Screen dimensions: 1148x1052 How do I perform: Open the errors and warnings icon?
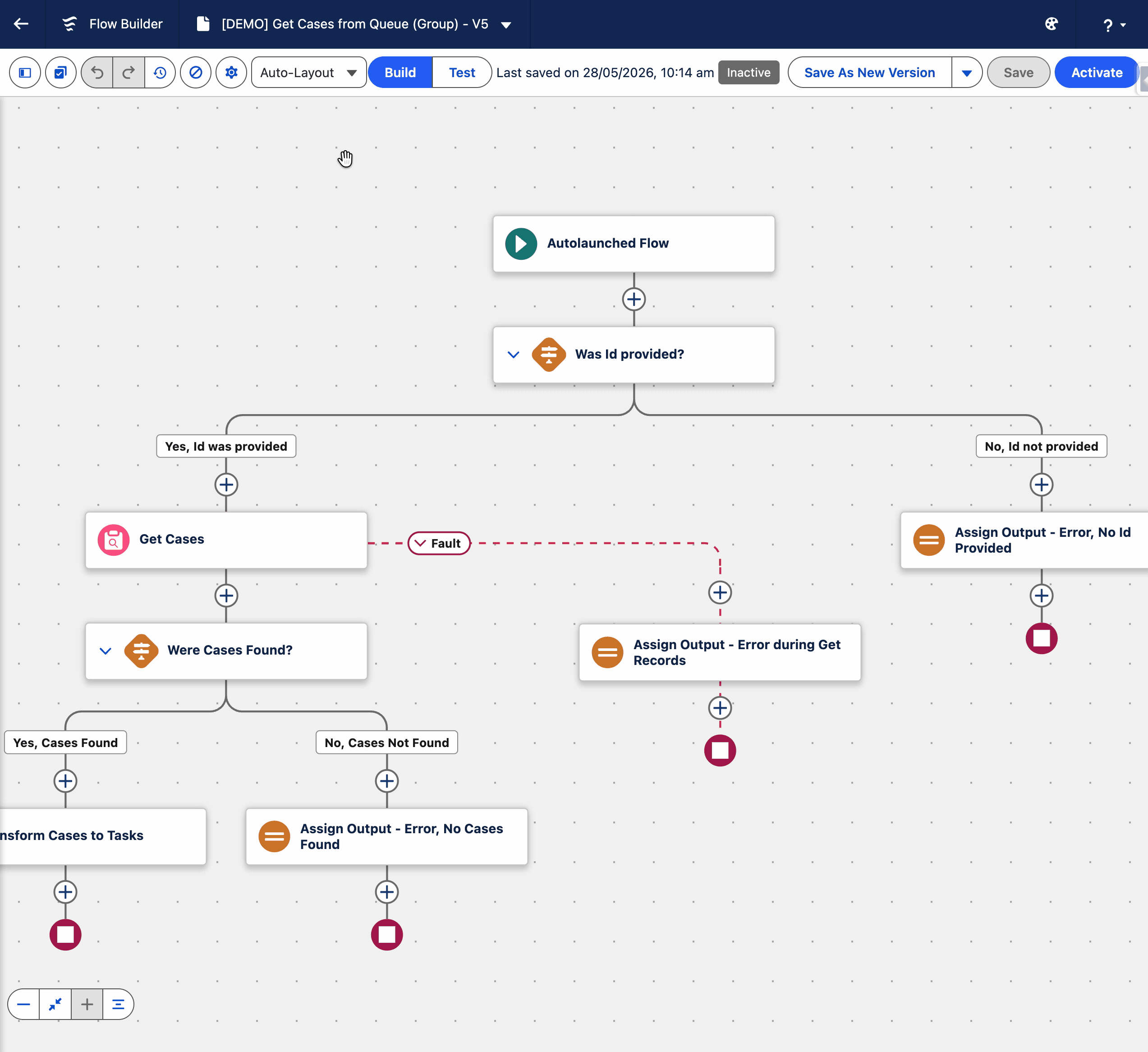195,72
